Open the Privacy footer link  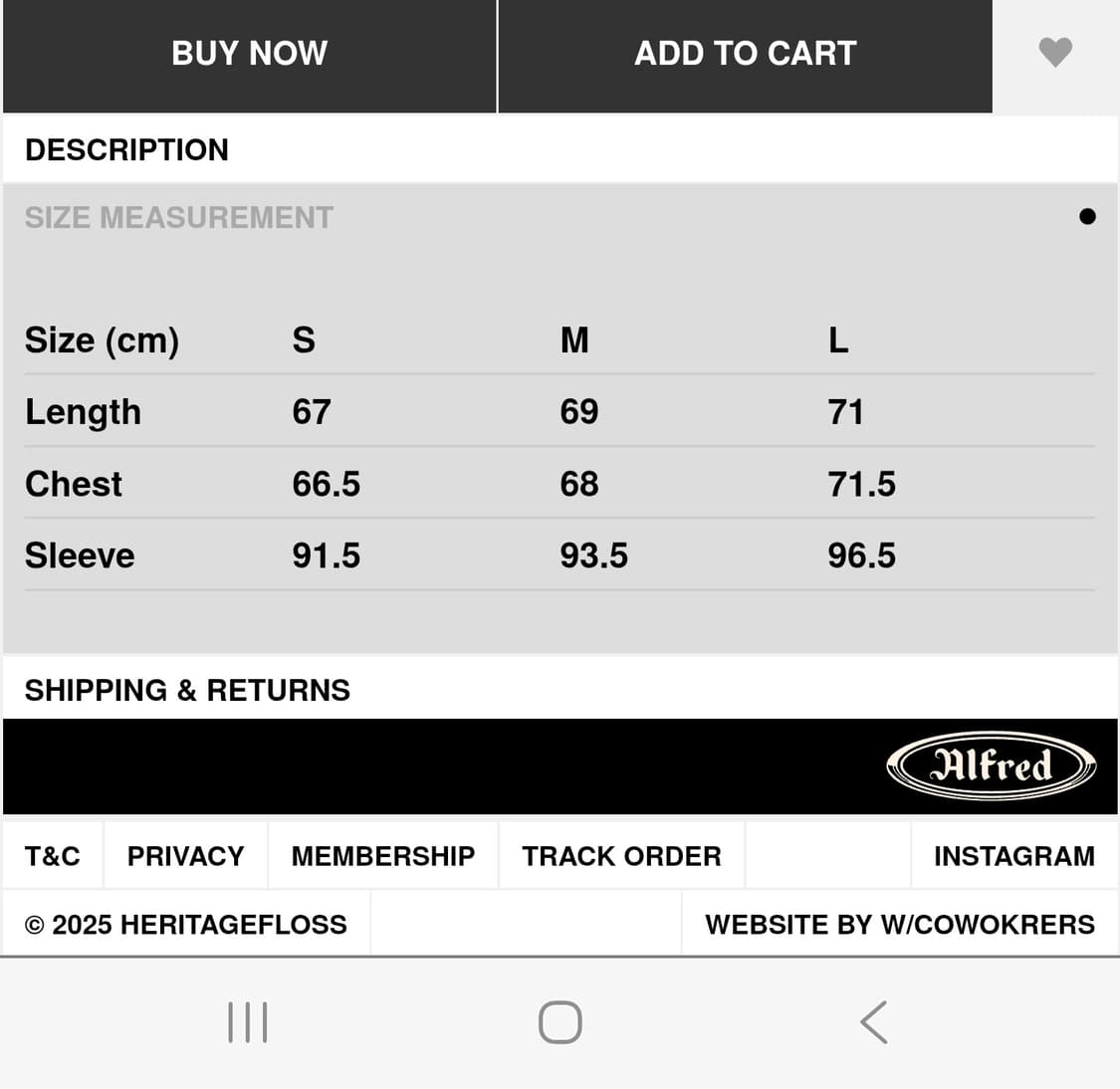185,856
